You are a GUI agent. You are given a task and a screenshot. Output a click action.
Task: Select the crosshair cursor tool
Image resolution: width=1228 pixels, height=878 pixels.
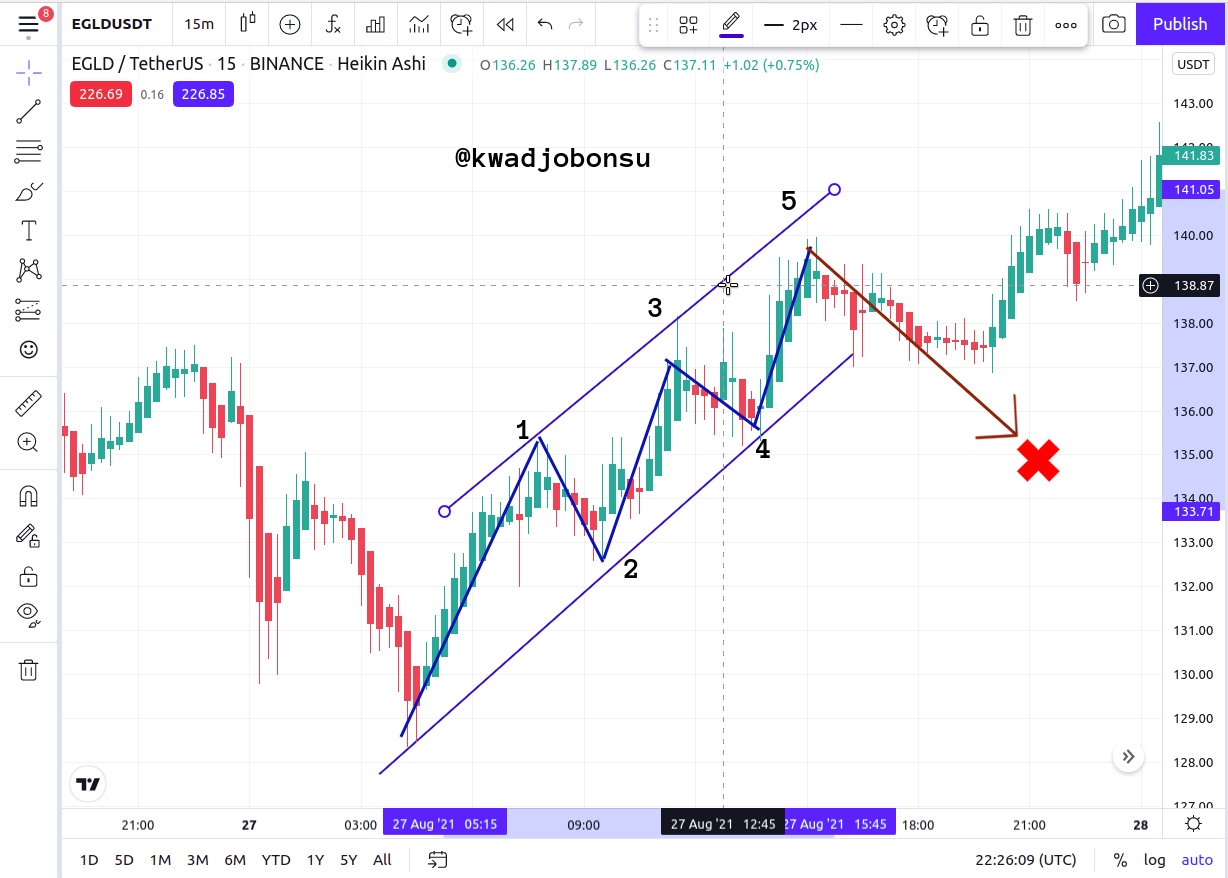click(x=29, y=72)
